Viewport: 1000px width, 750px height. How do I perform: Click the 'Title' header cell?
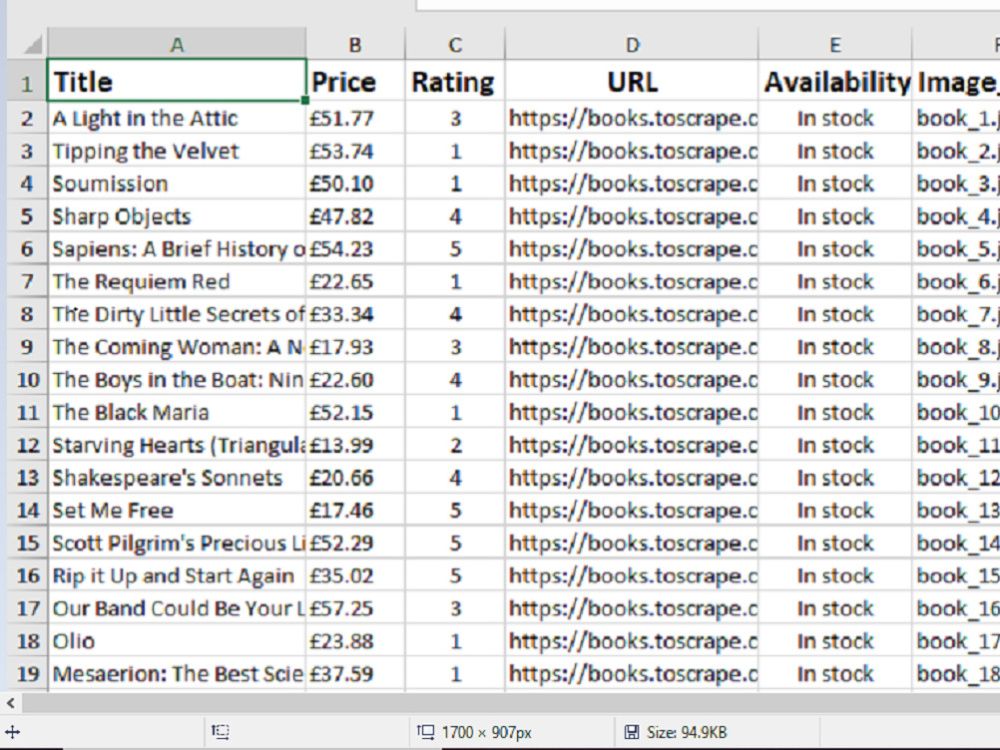pos(177,81)
